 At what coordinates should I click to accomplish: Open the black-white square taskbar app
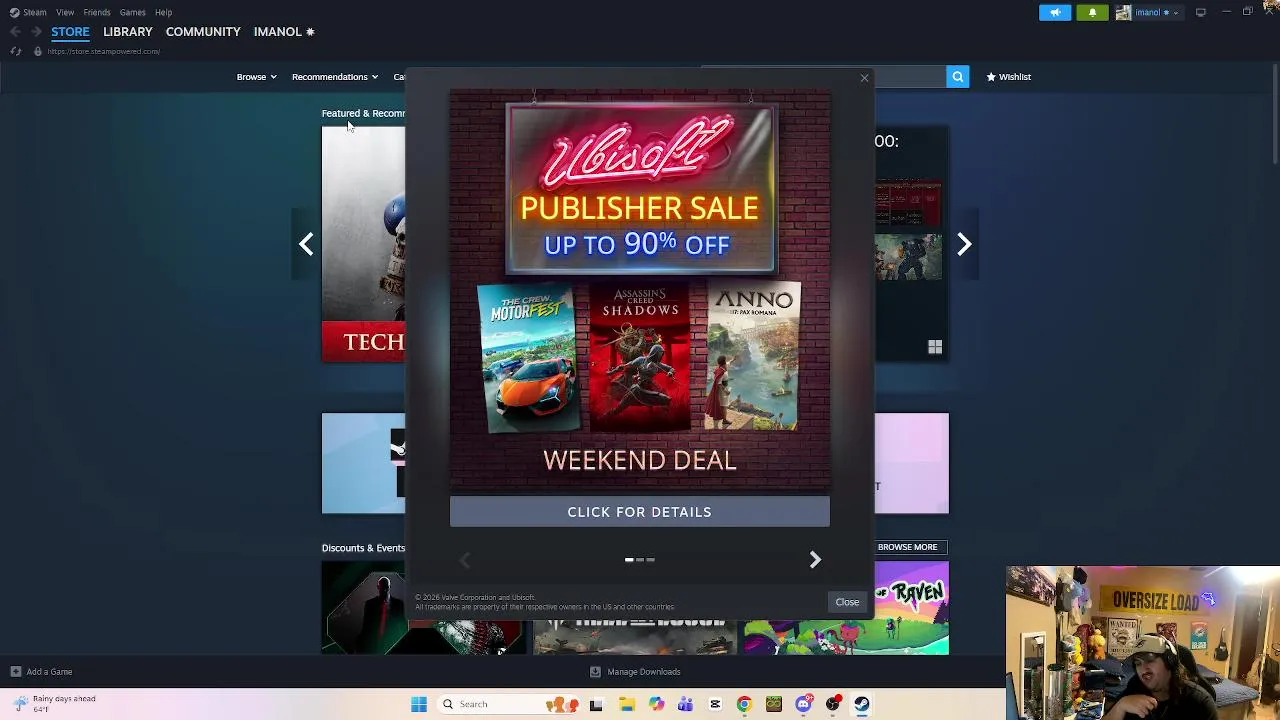(x=596, y=704)
